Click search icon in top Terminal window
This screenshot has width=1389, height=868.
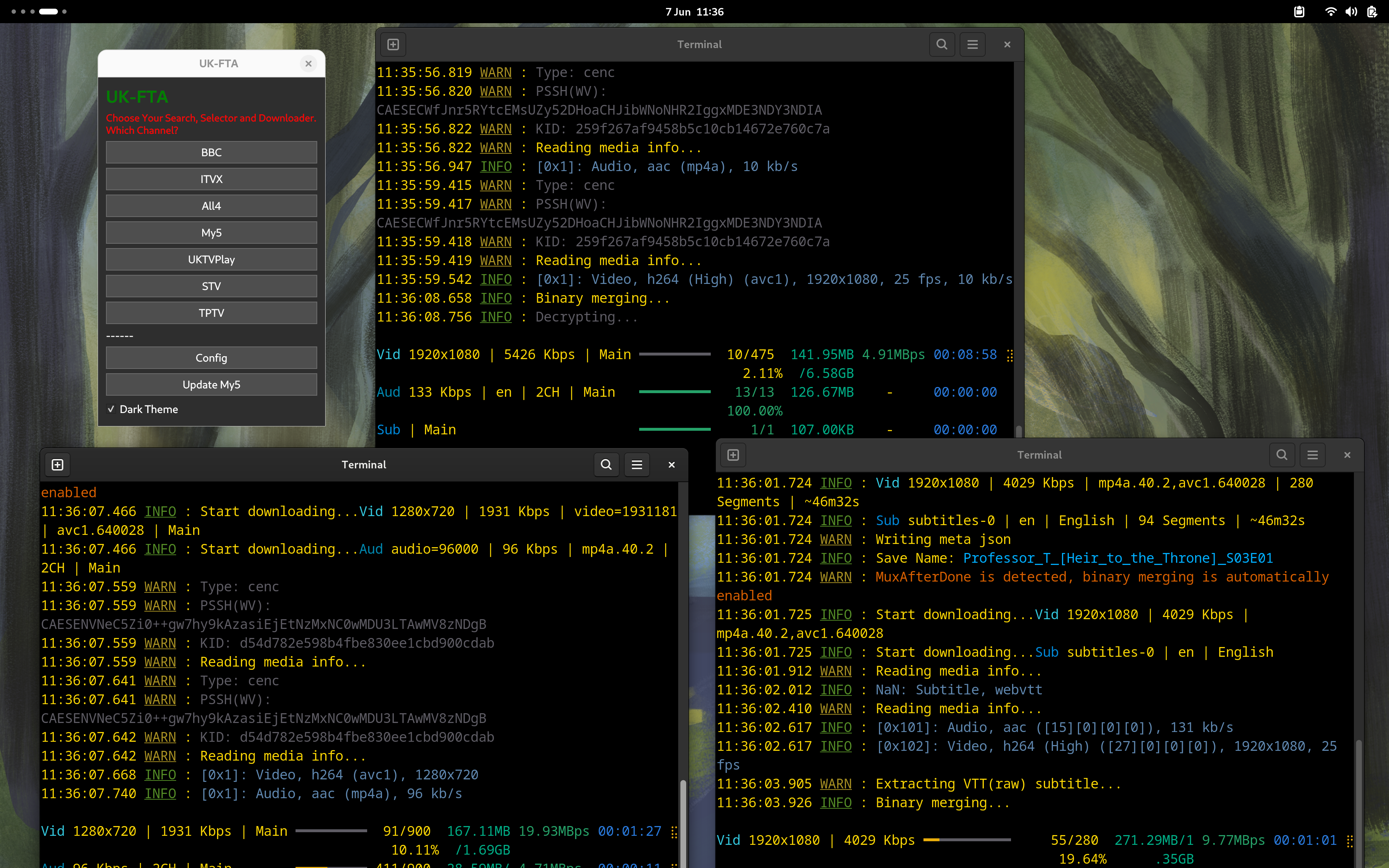point(941,44)
